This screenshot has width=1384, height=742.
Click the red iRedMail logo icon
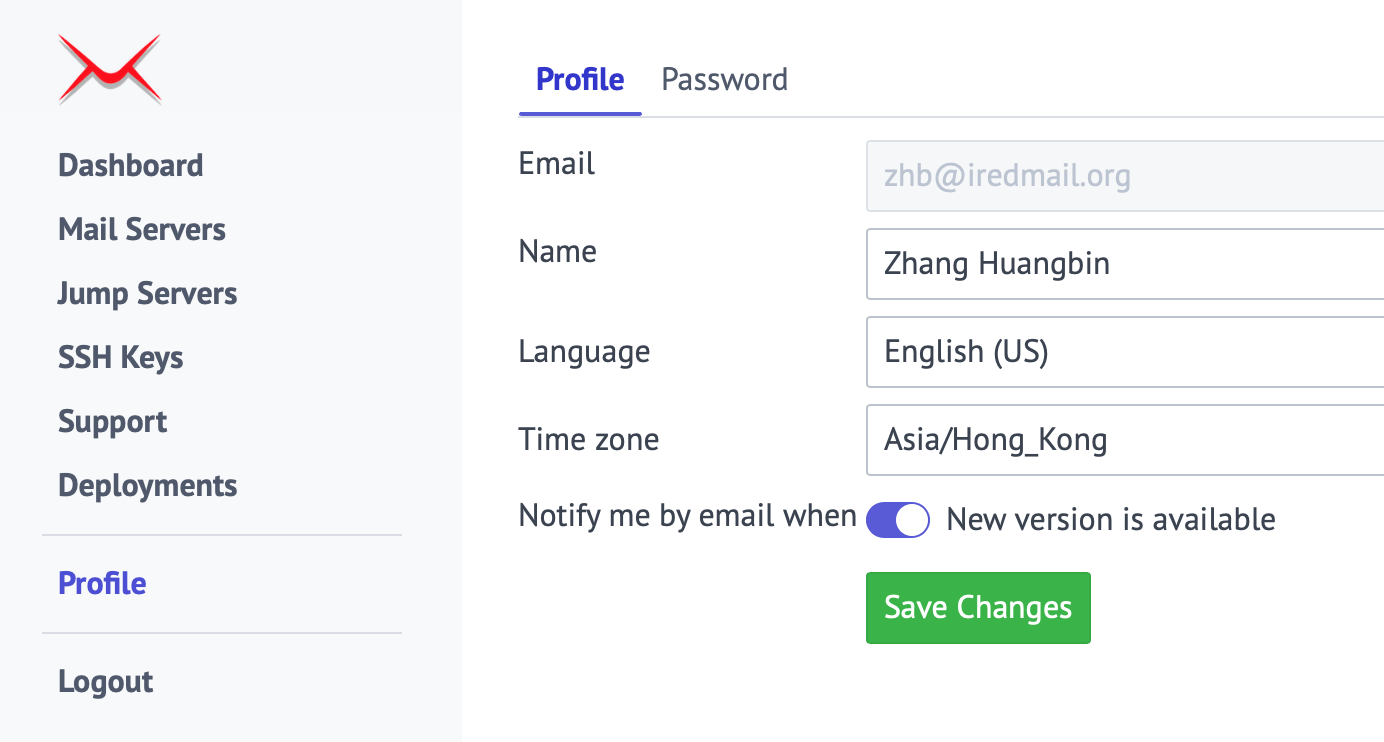[110, 70]
